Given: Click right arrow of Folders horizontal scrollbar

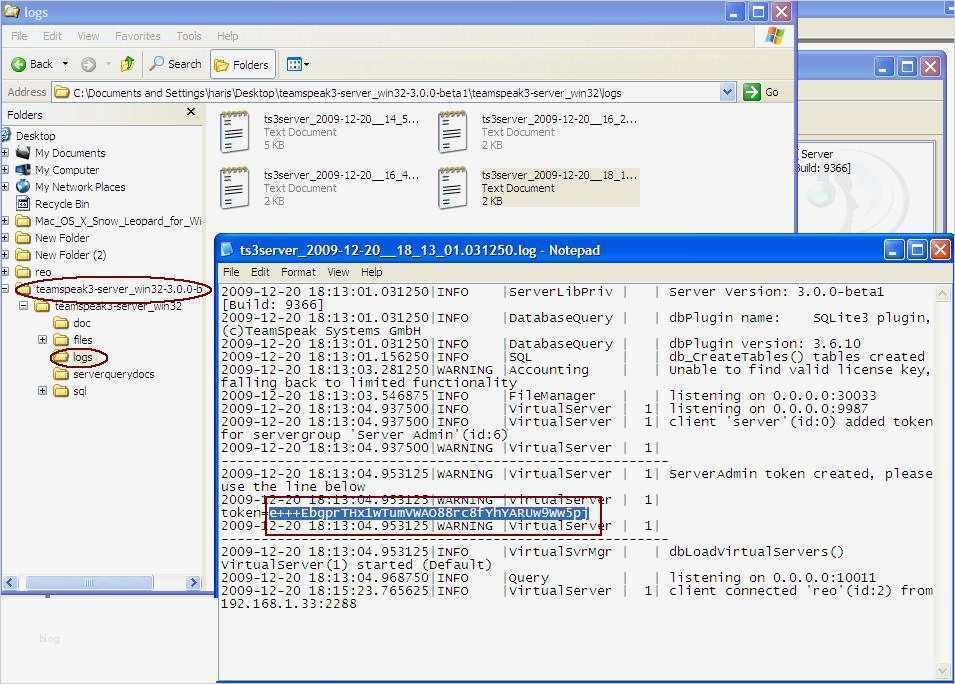Looking at the screenshot, I should [x=194, y=582].
